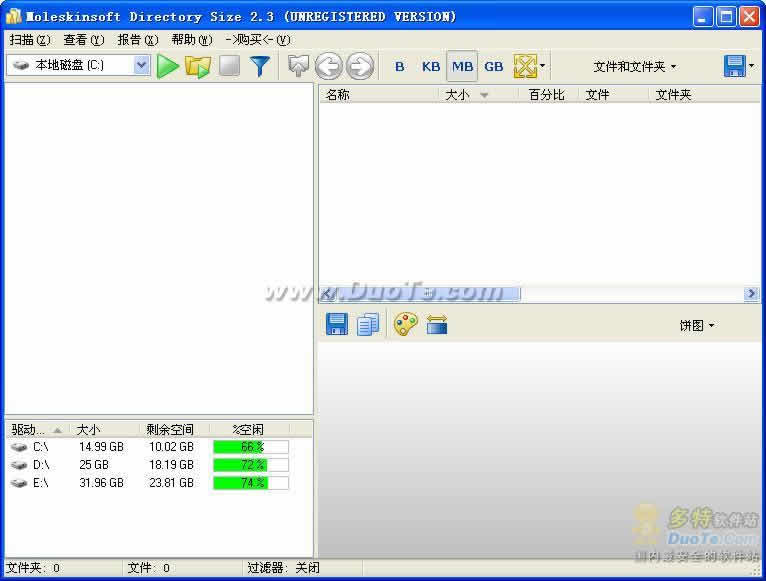
Task: Click the 23.81 GB free space value
Action: coord(171,483)
